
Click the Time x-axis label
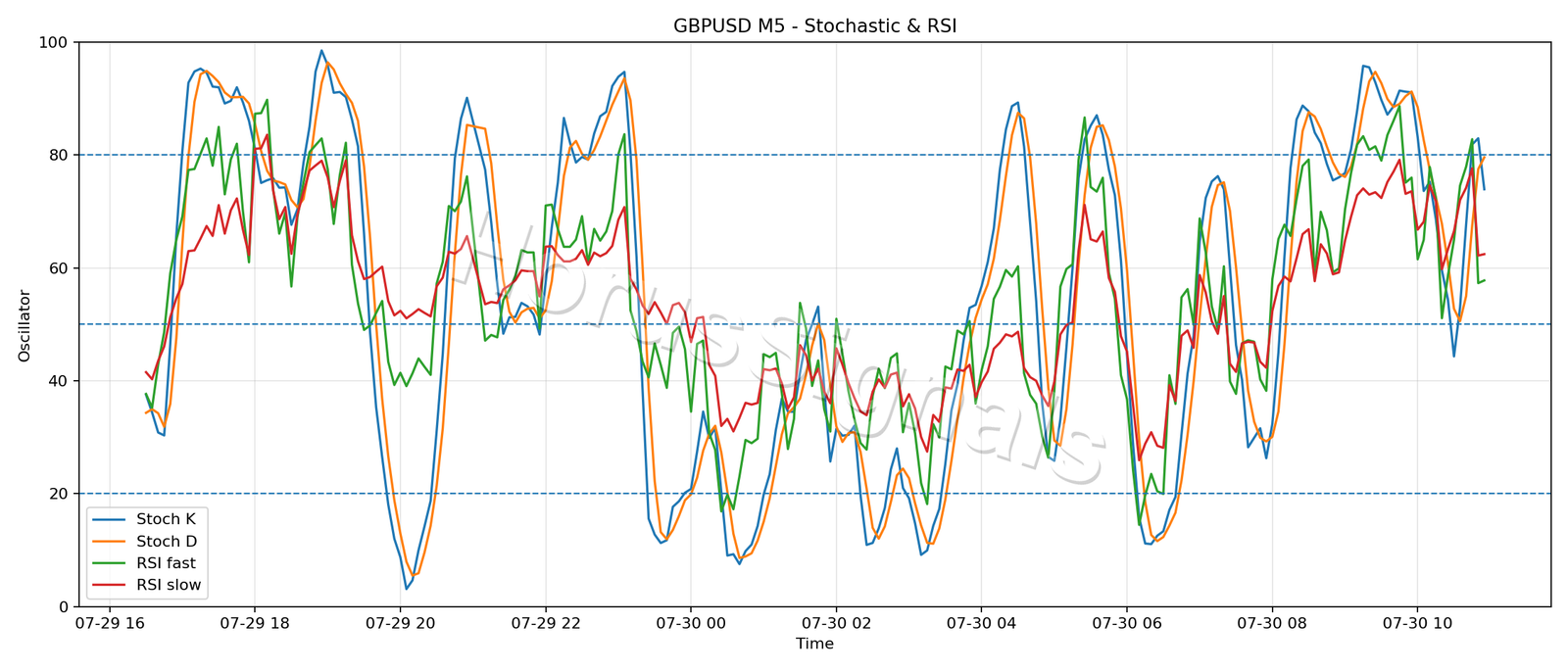tap(814, 644)
